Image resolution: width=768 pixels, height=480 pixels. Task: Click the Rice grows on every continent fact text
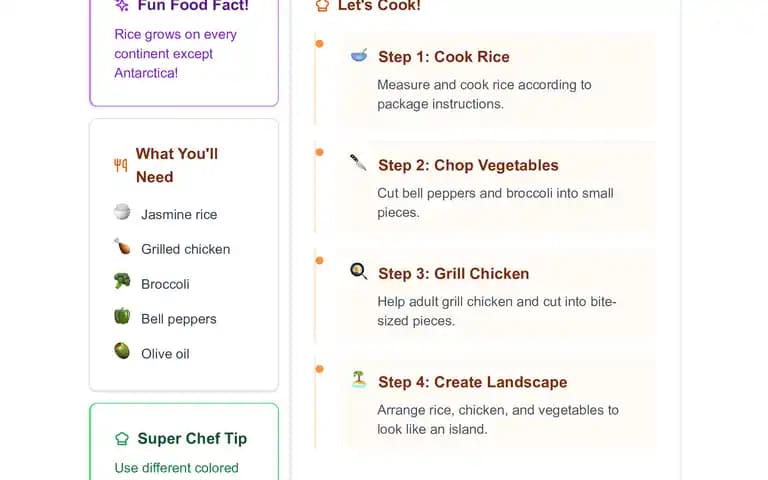pos(175,54)
